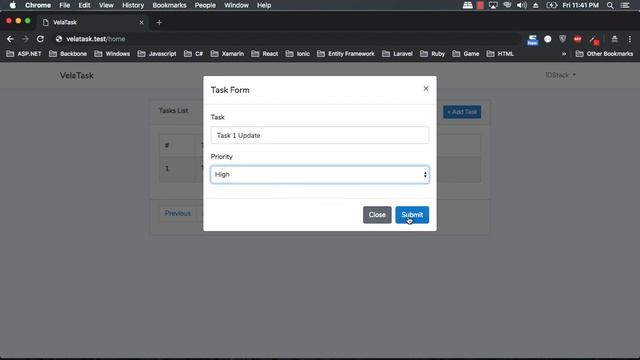The height and width of the screenshot is (360, 640).
Task: Click the Tasks List header text
Action: point(173,111)
